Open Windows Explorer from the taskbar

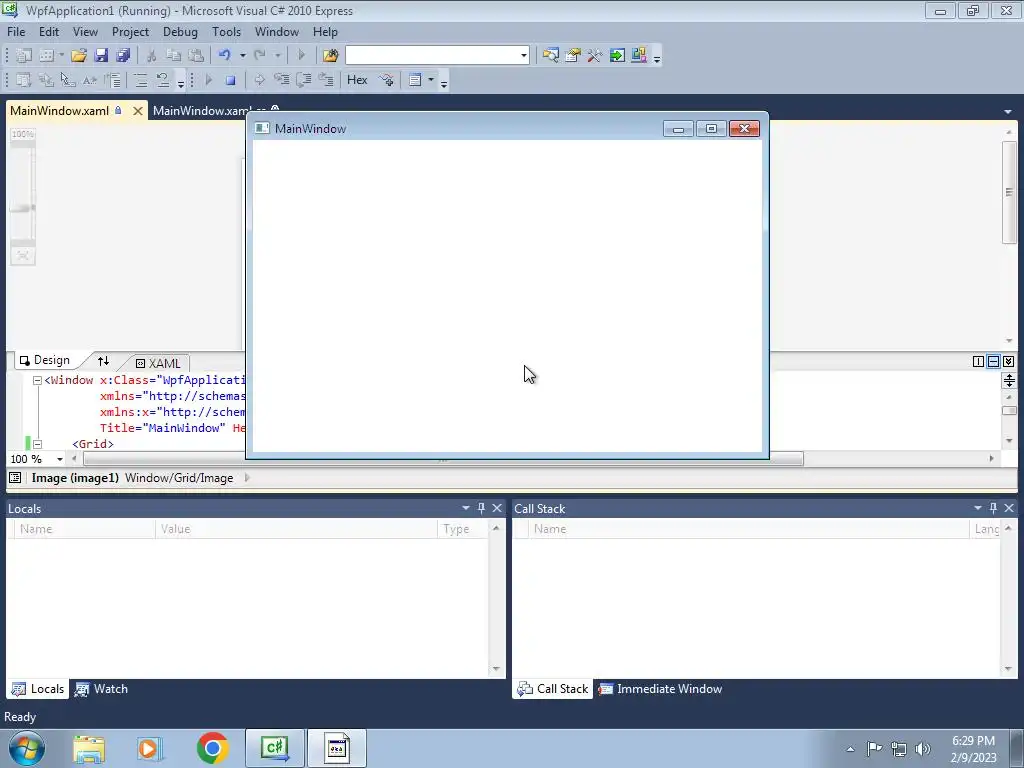[89, 749]
